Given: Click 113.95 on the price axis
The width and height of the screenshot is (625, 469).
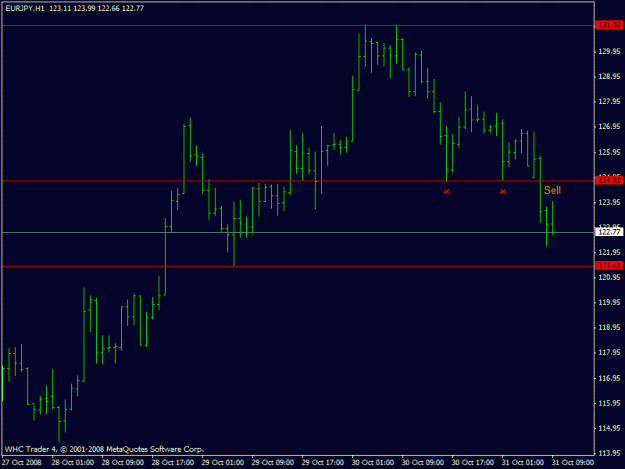Looking at the screenshot, I should tap(609, 453).
